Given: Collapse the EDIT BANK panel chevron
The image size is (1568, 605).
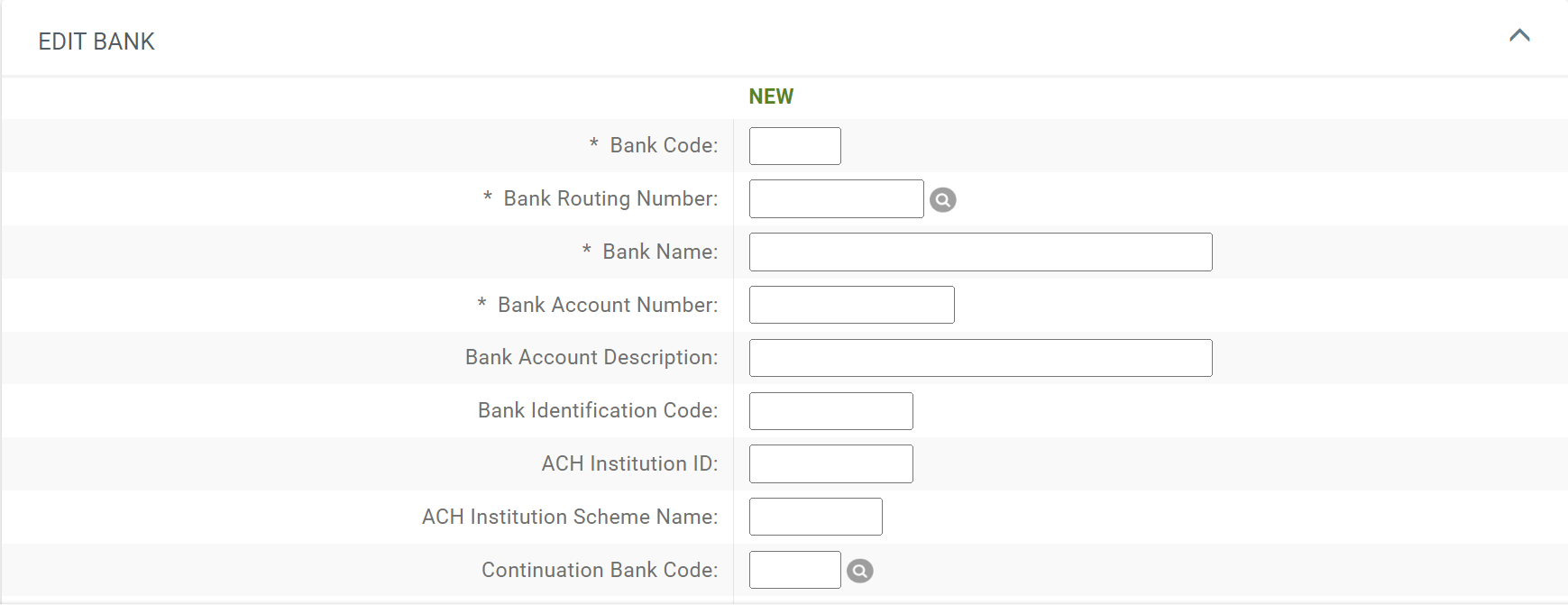Looking at the screenshot, I should 1520,36.
